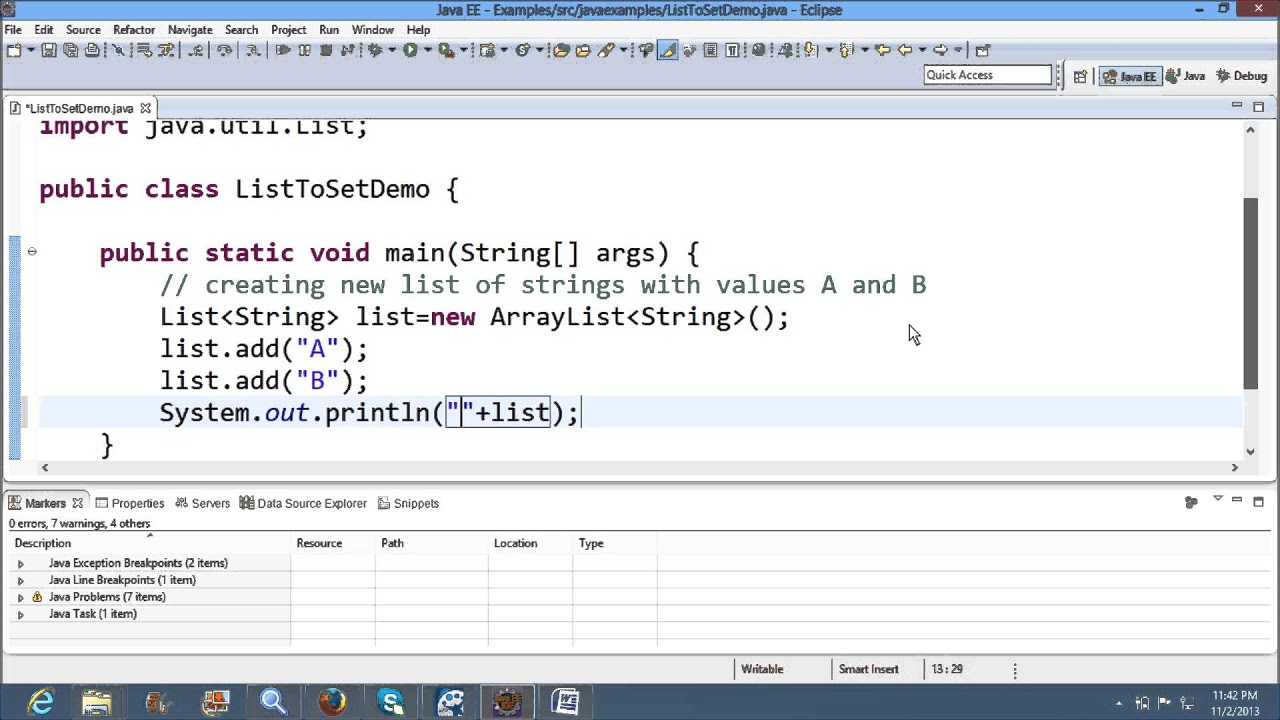
Task: Open the Search menu
Action: (x=241, y=30)
